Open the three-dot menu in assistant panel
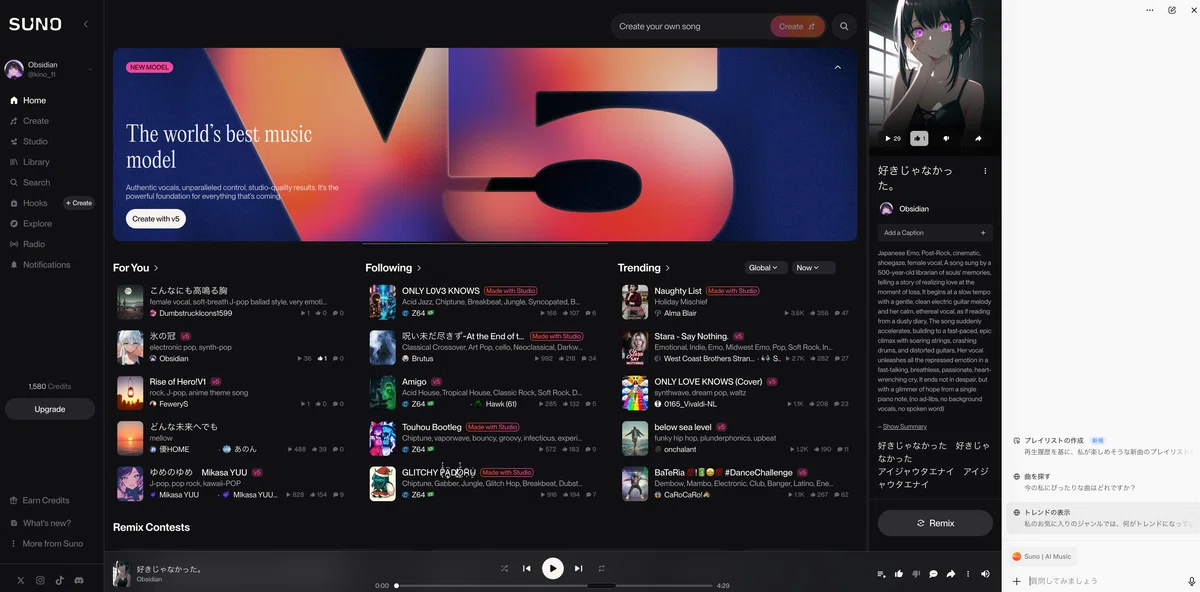The width and height of the screenshot is (1200, 592). click(x=1150, y=10)
